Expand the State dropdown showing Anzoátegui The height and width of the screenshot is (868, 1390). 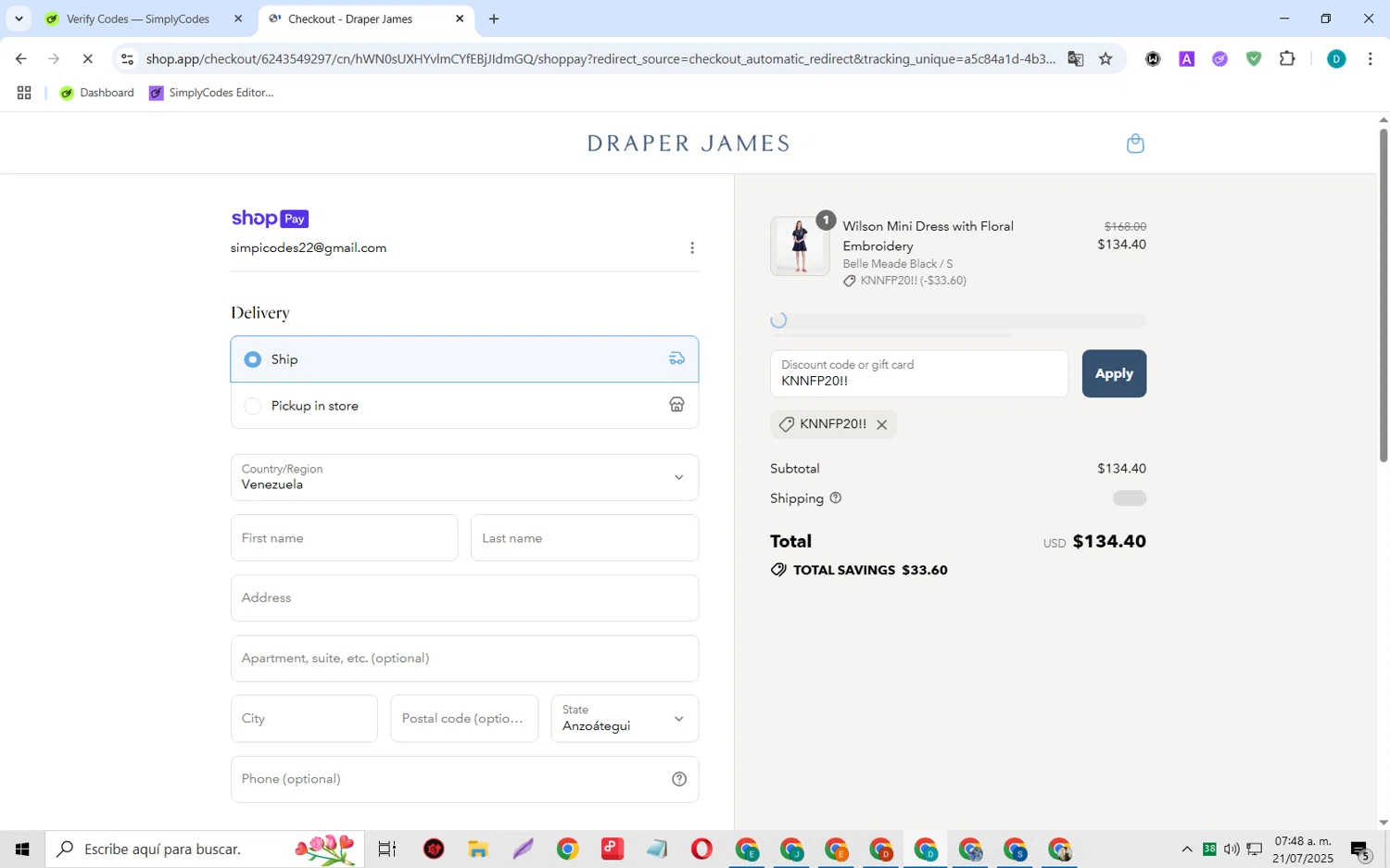pos(625,719)
